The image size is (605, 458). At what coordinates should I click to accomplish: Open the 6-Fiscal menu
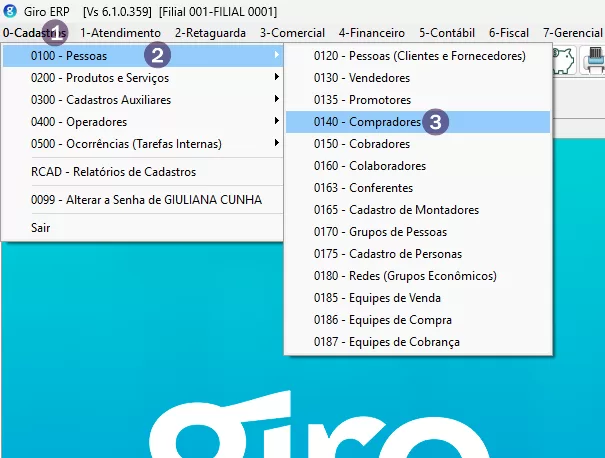[x=510, y=32]
